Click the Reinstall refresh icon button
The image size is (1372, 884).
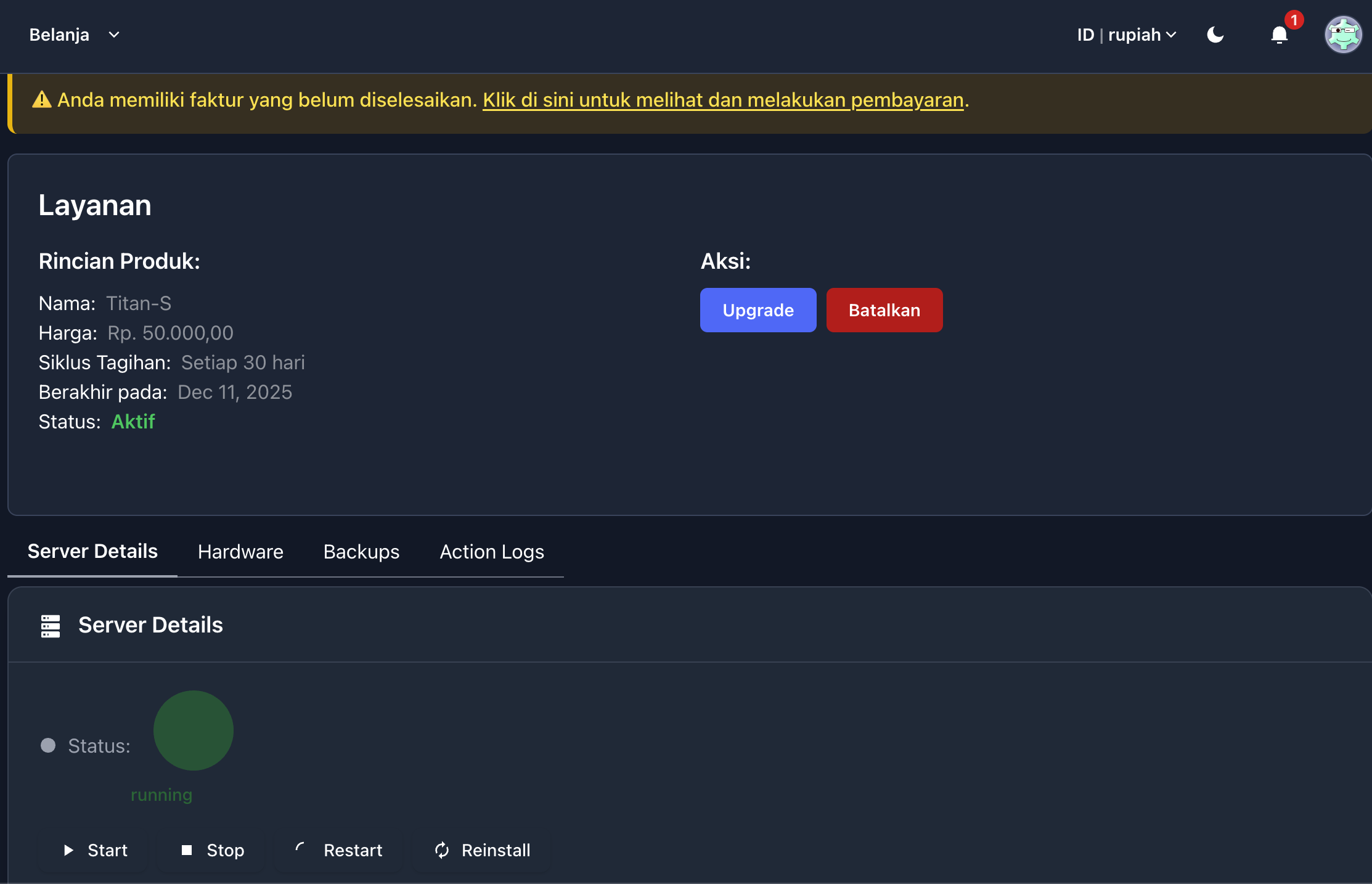pos(442,850)
